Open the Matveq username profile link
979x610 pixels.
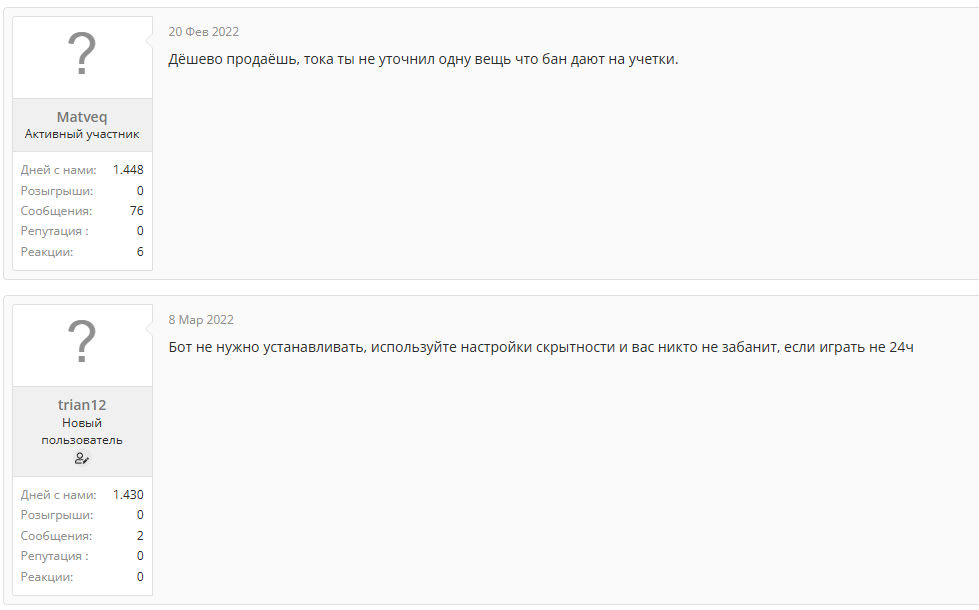[82, 117]
